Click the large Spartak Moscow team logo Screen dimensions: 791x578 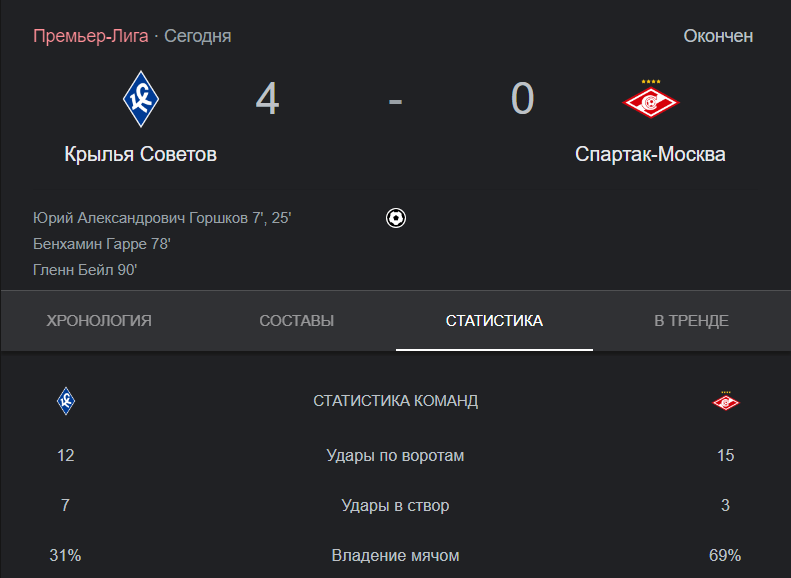(x=651, y=99)
